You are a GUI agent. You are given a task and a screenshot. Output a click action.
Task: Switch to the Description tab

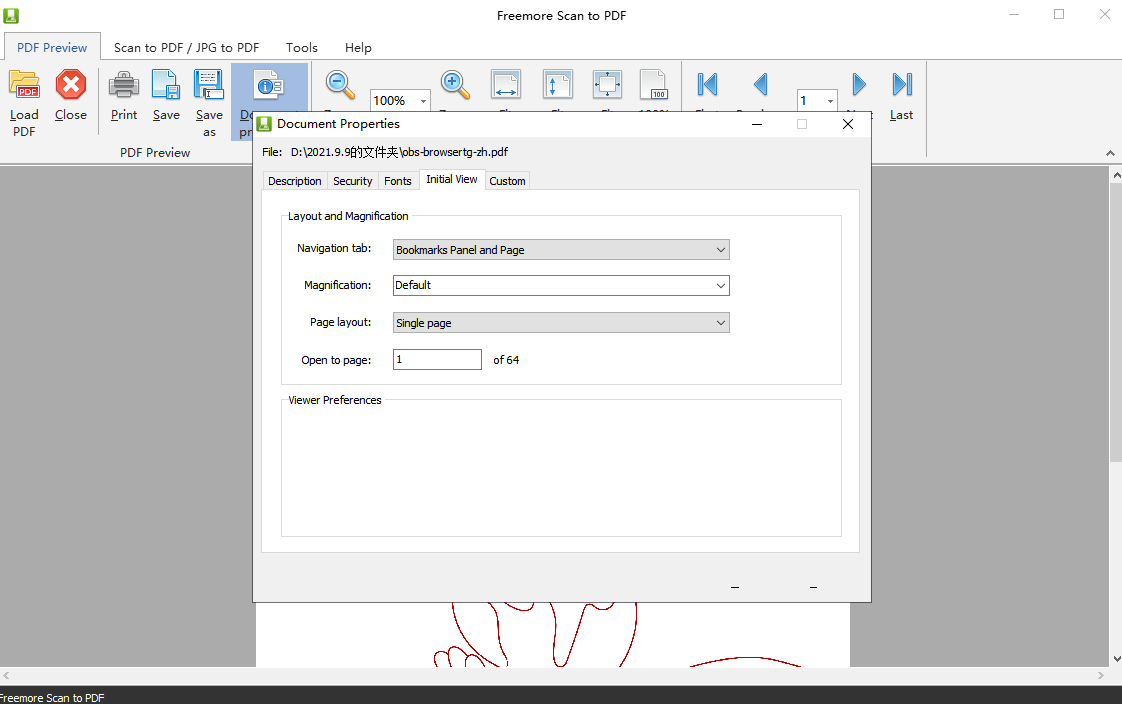tap(295, 181)
